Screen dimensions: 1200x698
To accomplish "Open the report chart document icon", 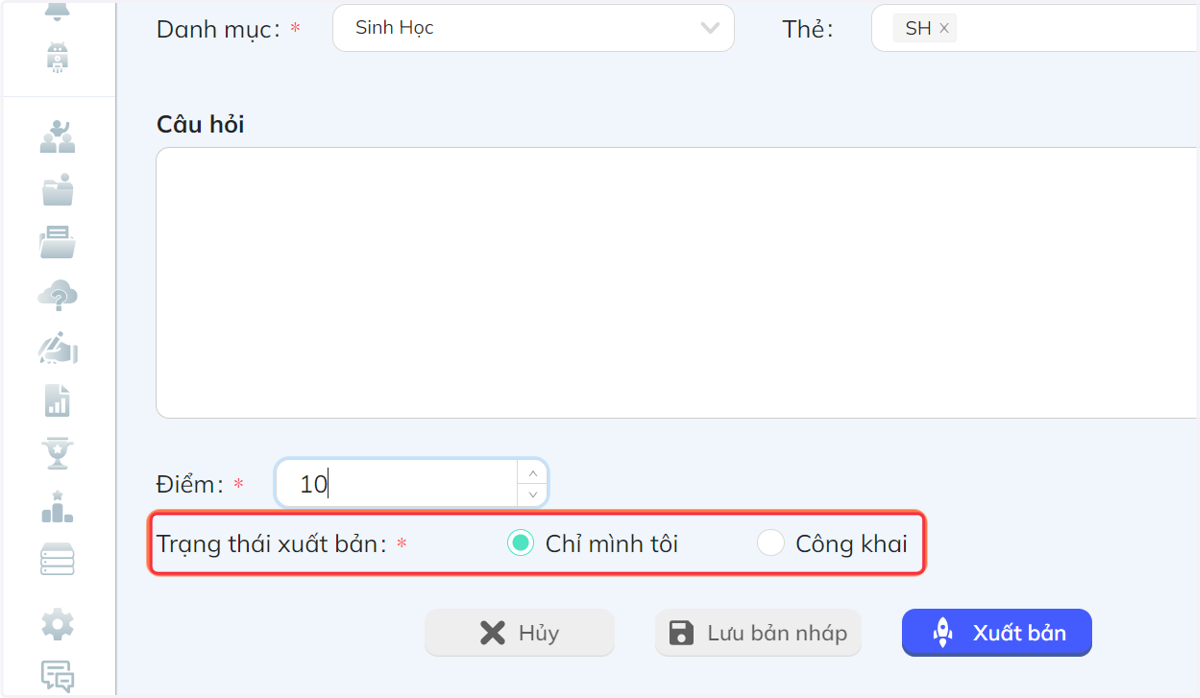I will [x=57, y=400].
